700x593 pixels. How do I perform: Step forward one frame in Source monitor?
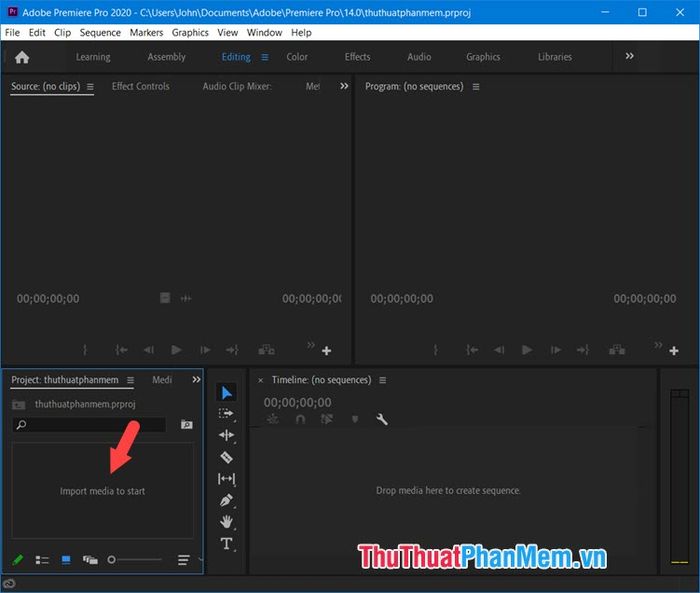pos(205,350)
